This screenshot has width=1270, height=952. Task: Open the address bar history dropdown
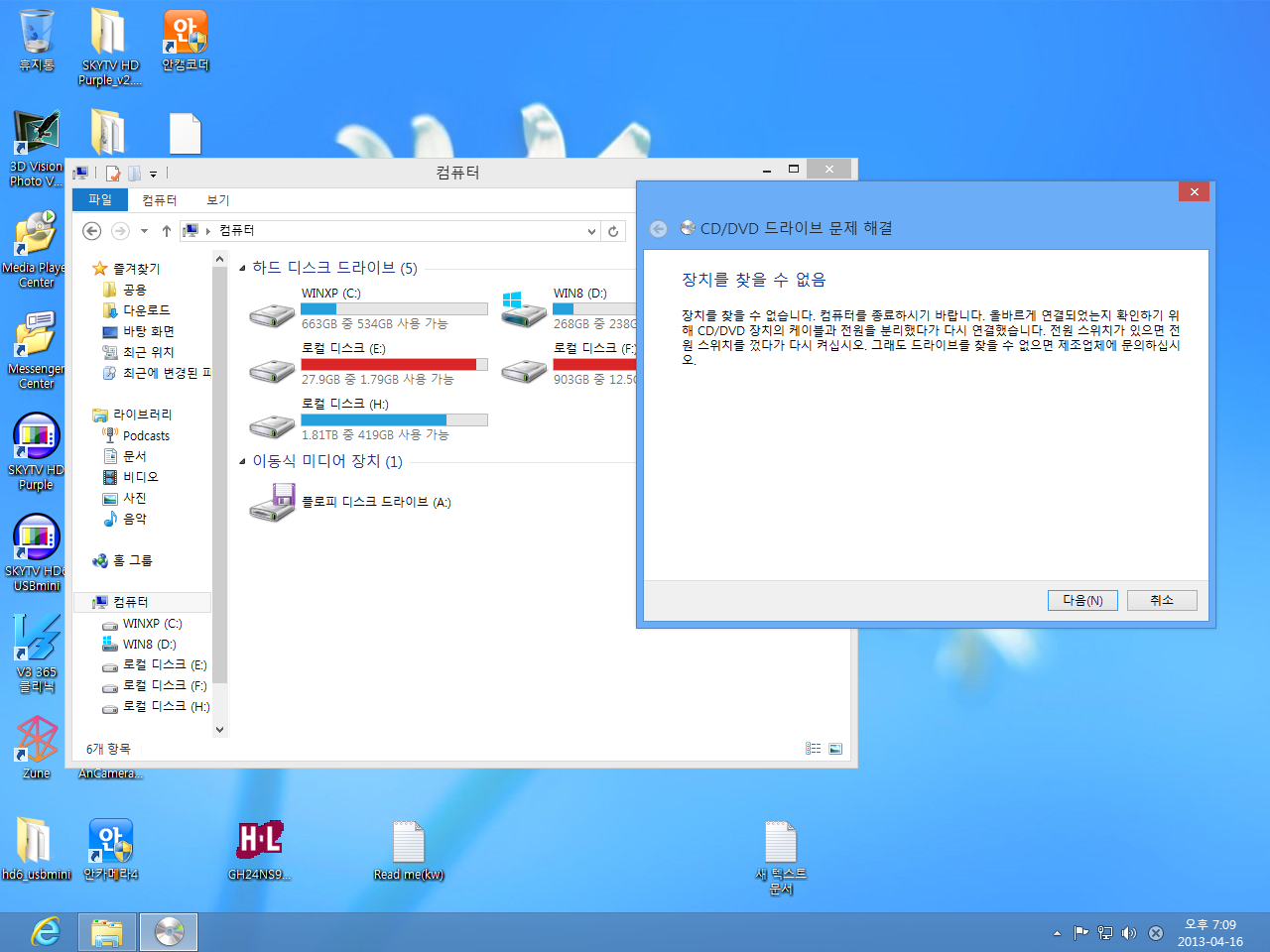591,231
